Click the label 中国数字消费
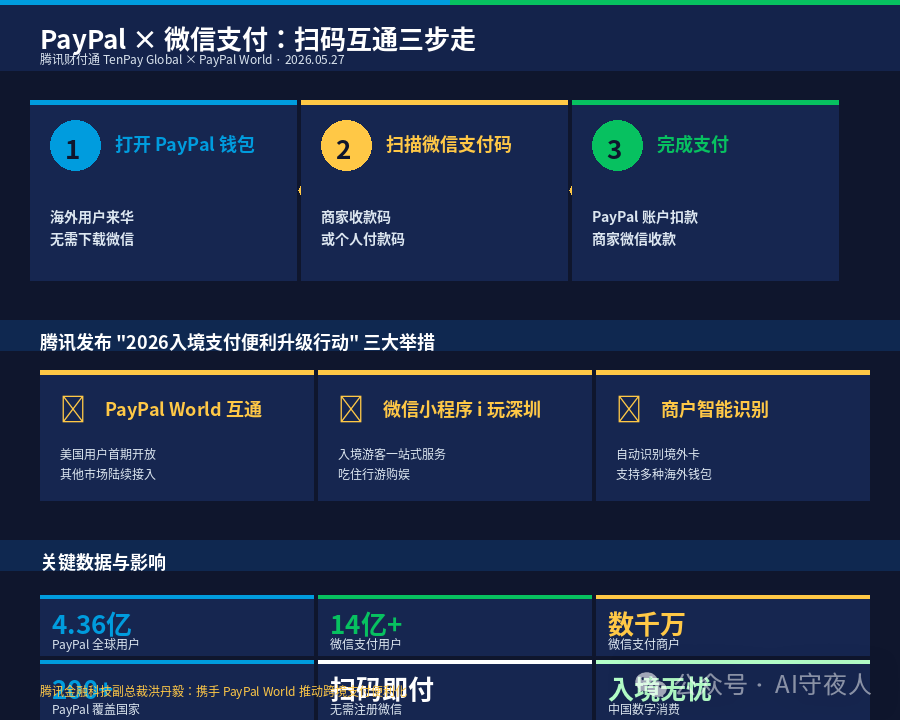Viewport: 900px width, 720px height. pyautogui.click(x=643, y=709)
